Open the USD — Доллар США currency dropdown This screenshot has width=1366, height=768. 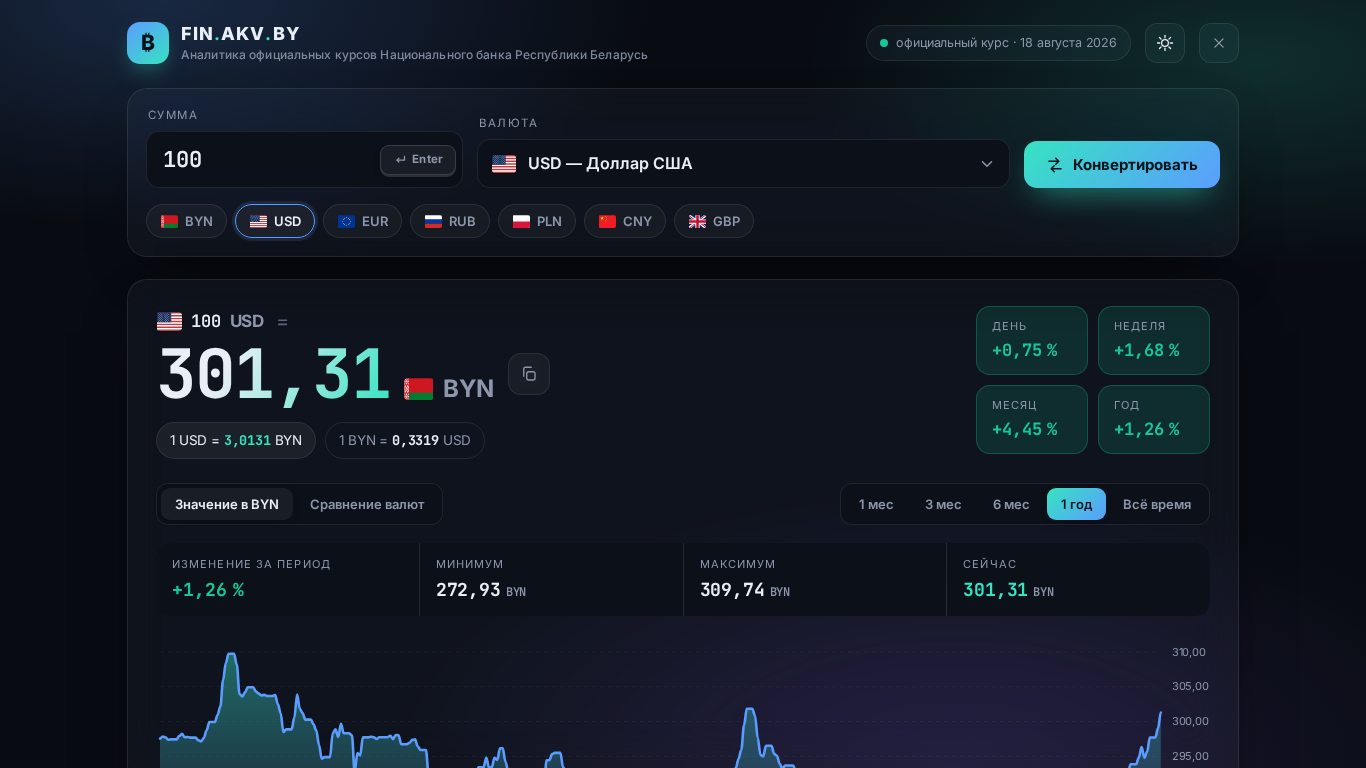click(743, 163)
